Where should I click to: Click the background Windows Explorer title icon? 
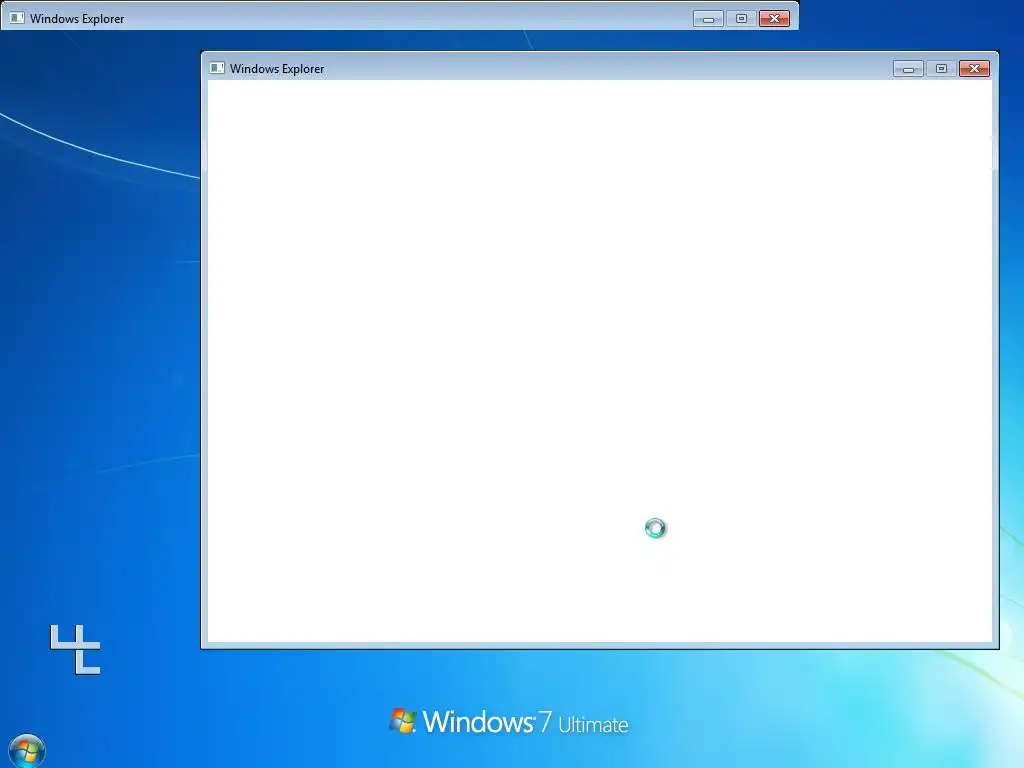coord(17,18)
